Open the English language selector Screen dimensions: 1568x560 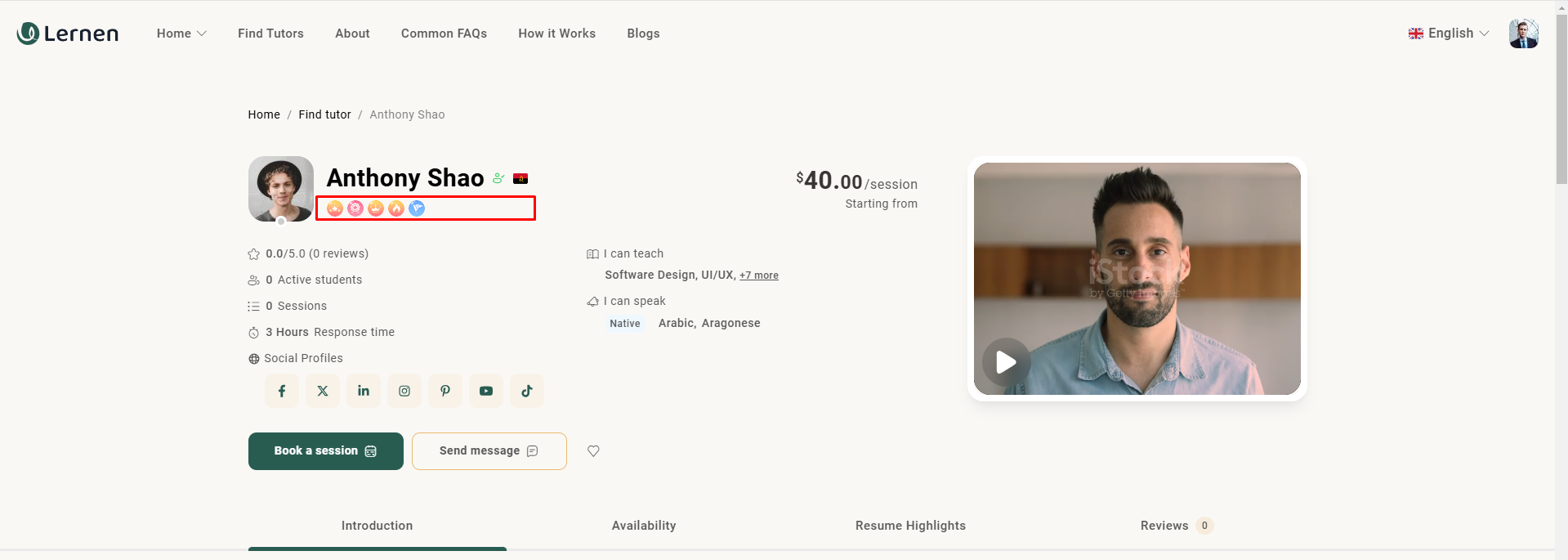tap(1449, 34)
